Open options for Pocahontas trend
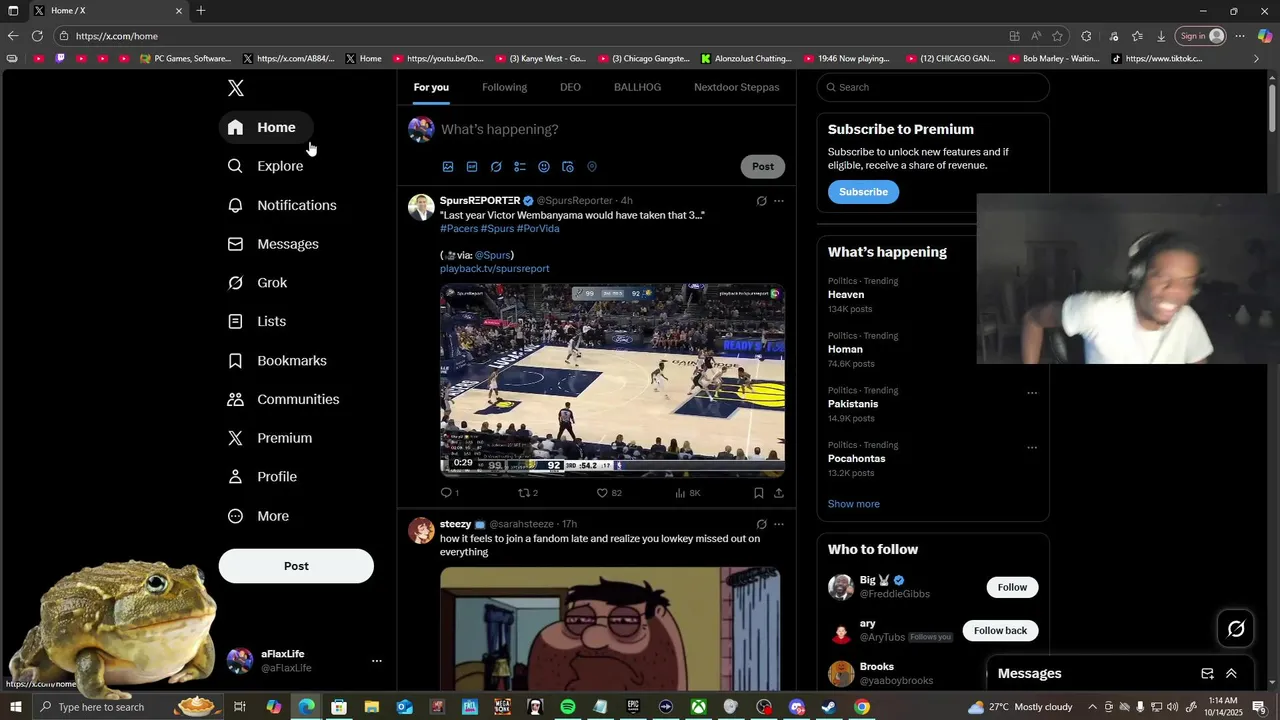This screenshot has width=1280, height=720. (x=1032, y=448)
